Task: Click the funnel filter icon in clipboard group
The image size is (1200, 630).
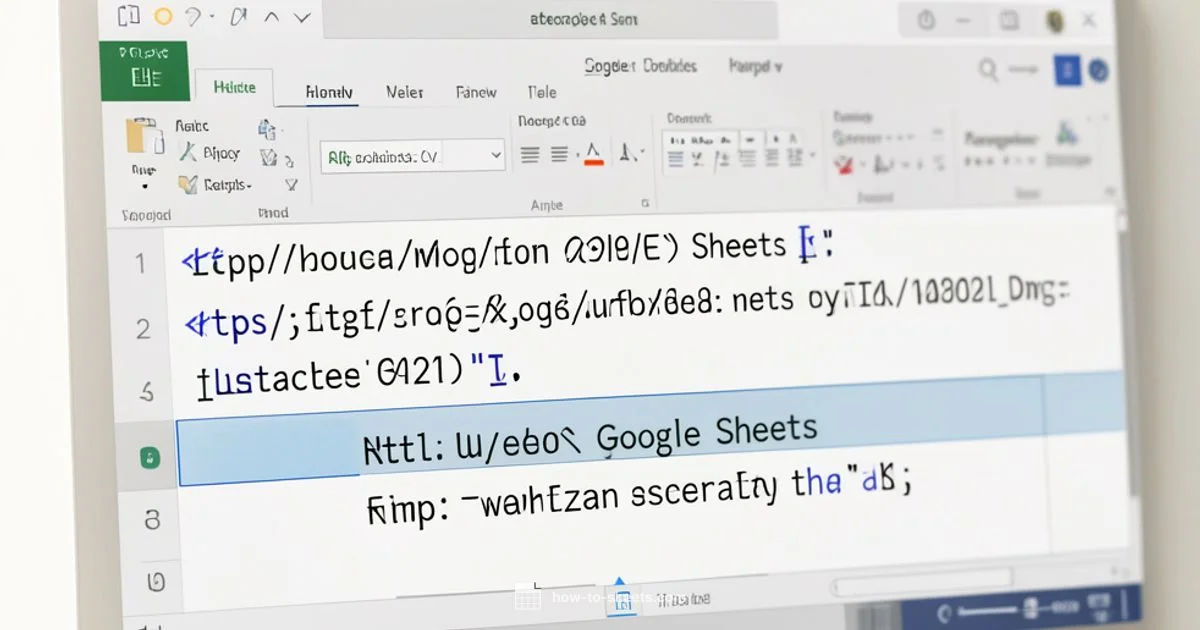Action: point(291,184)
